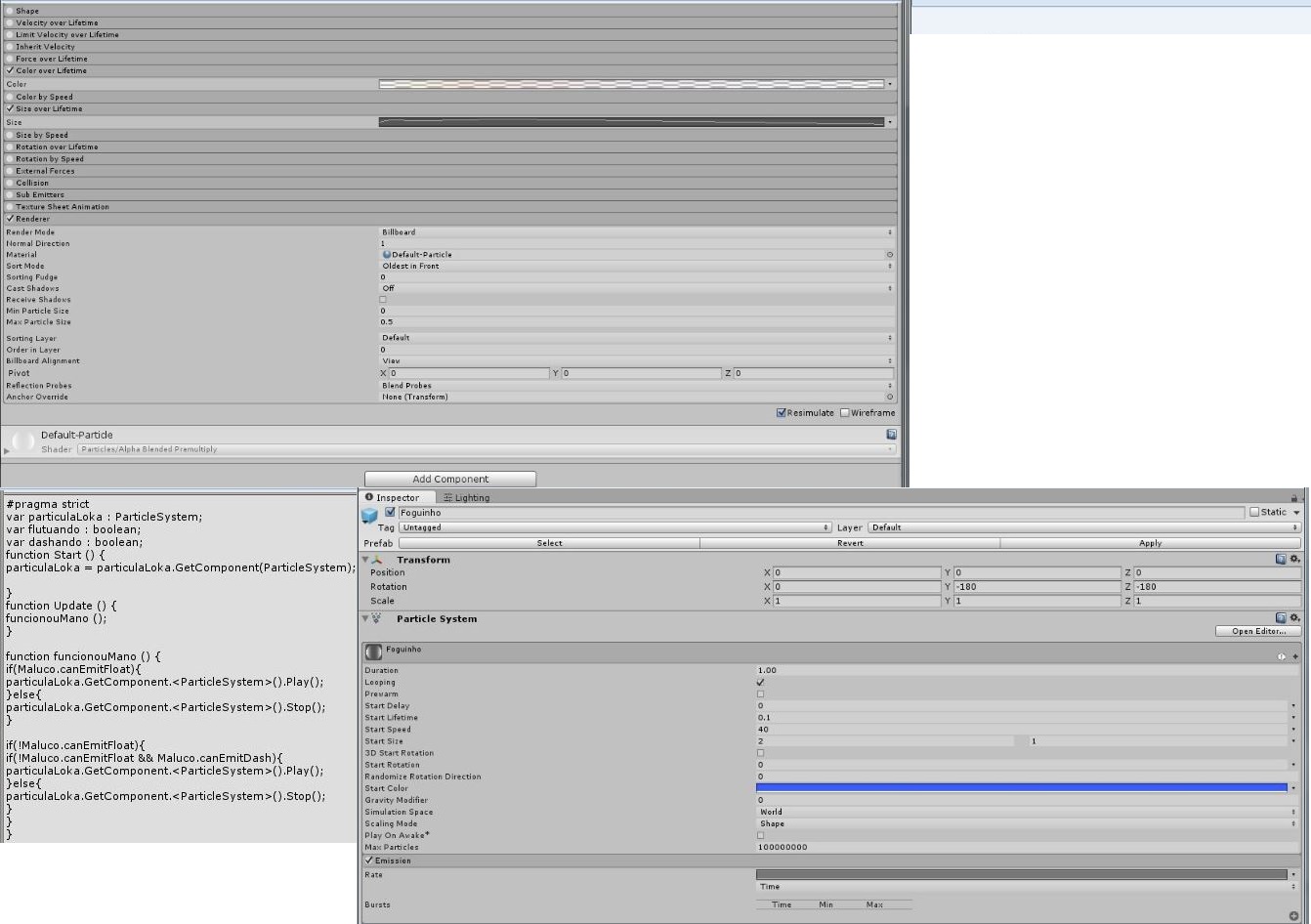Open the Transform component gear menu

pyautogui.click(x=1294, y=560)
